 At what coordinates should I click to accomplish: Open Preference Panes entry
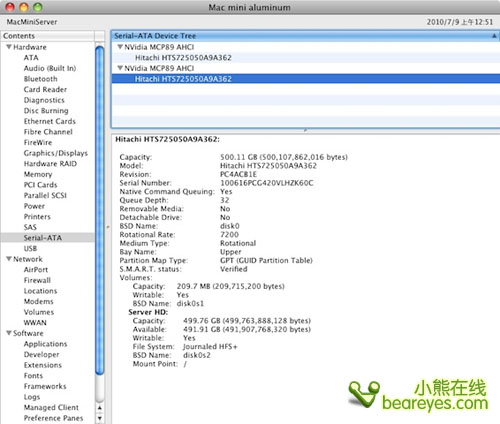point(53,418)
